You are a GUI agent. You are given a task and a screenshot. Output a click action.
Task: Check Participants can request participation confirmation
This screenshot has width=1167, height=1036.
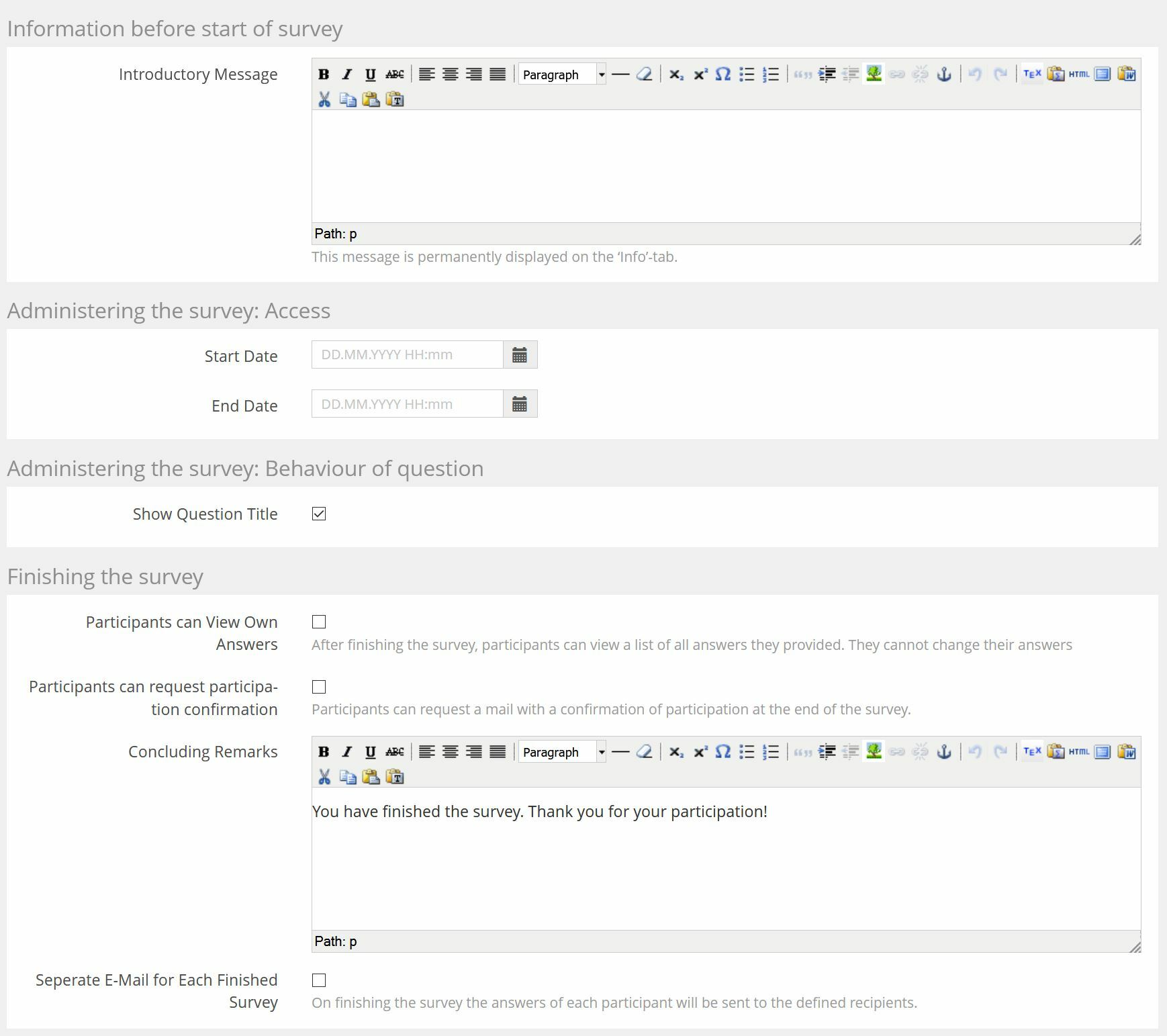click(x=319, y=687)
